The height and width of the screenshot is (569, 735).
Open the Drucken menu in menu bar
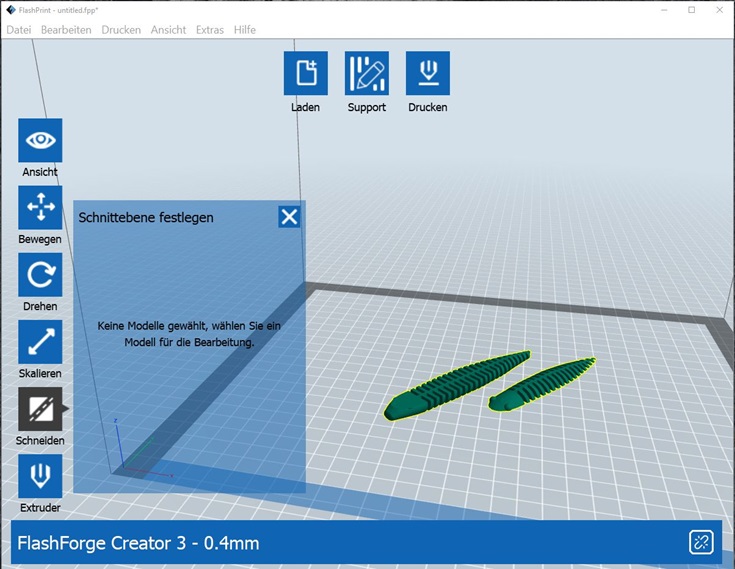tap(121, 30)
